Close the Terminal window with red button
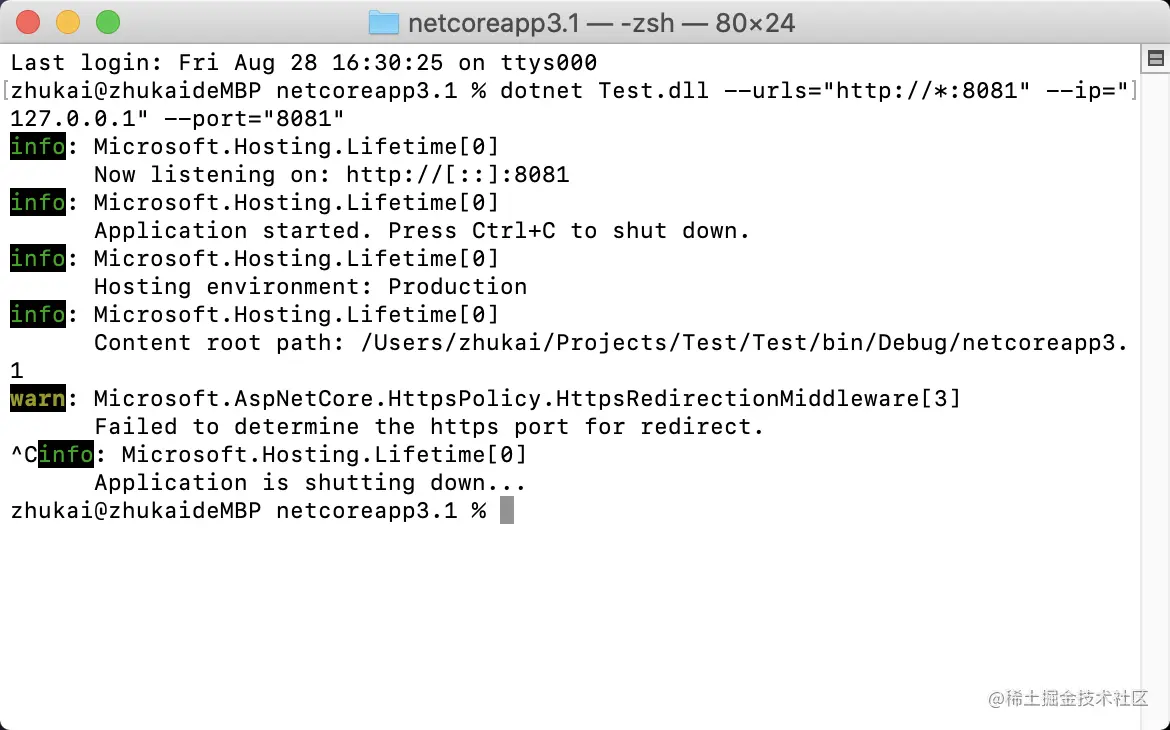 [x=29, y=22]
